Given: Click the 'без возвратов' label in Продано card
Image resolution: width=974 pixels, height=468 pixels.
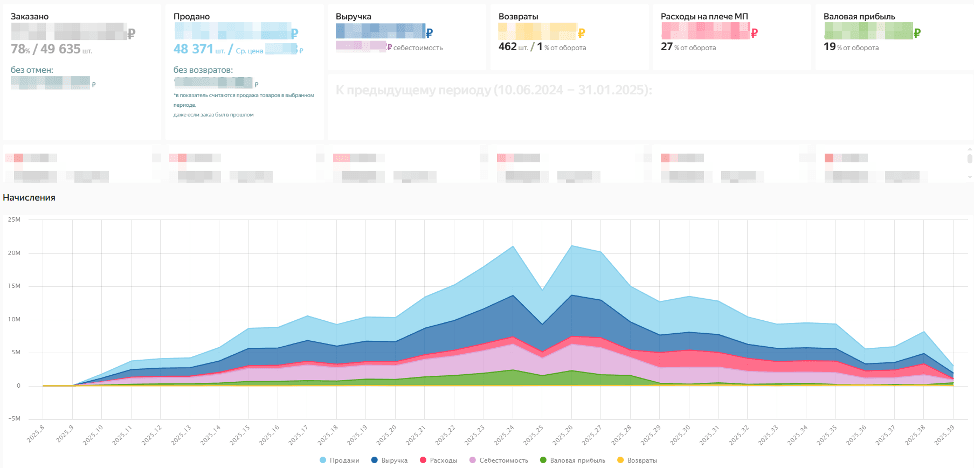Looking at the screenshot, I should point(202,70).
